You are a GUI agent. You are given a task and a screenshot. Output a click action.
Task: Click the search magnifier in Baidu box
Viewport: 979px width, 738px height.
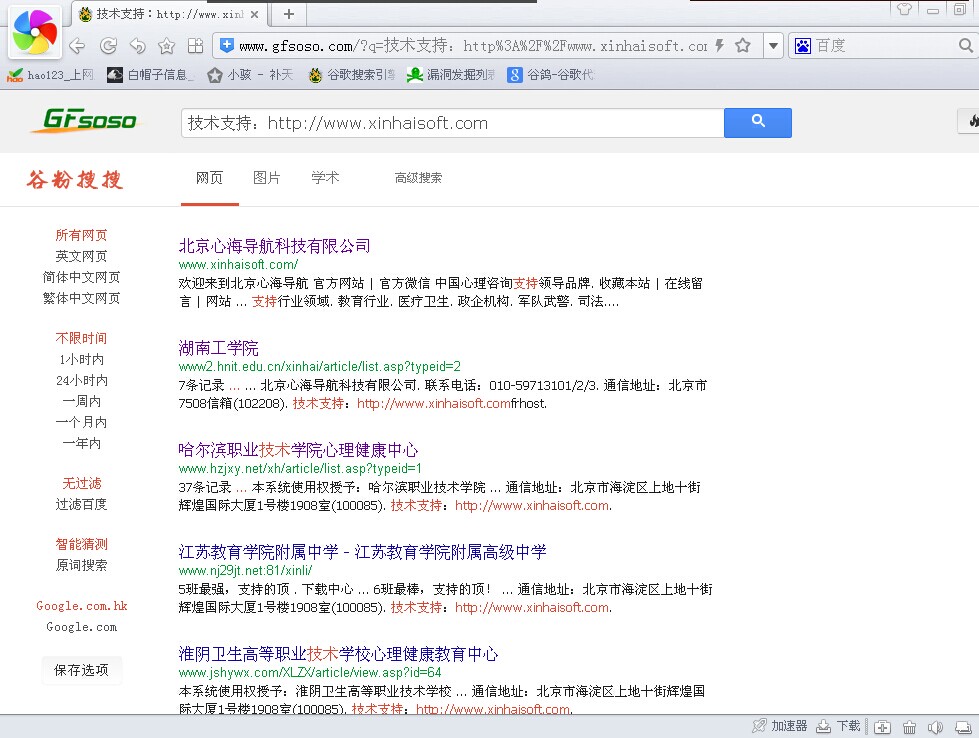[966, 45]
